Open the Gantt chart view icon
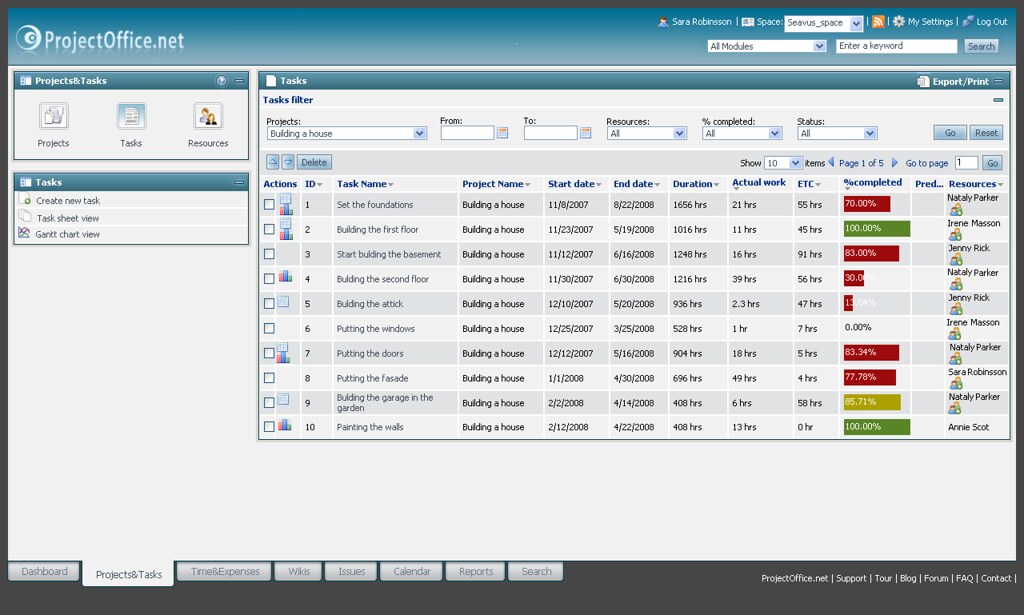1024x615 pixels. click(24, 232)
